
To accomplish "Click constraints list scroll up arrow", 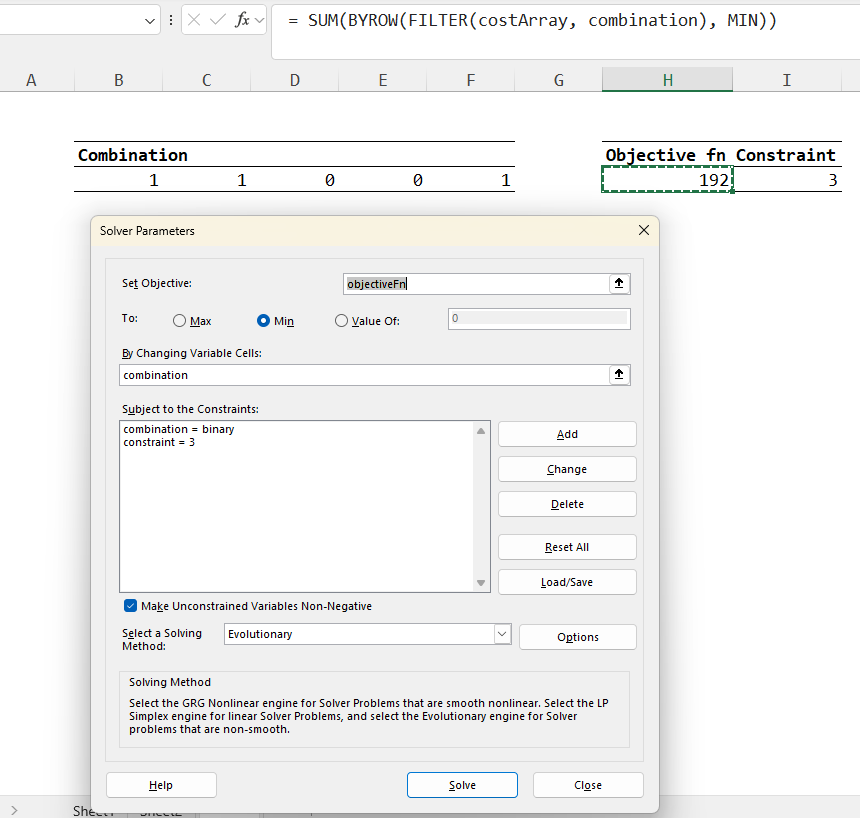I will point(481,431).
